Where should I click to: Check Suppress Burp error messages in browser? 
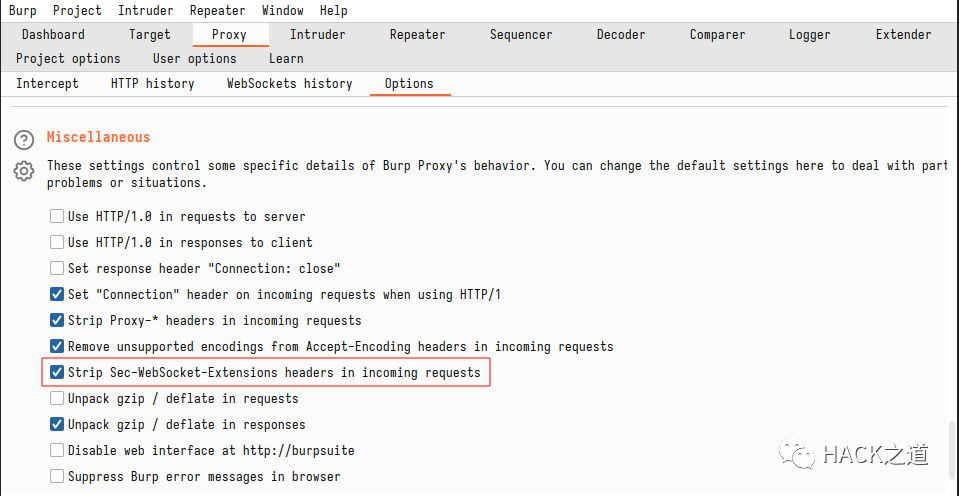pos(57,476)
